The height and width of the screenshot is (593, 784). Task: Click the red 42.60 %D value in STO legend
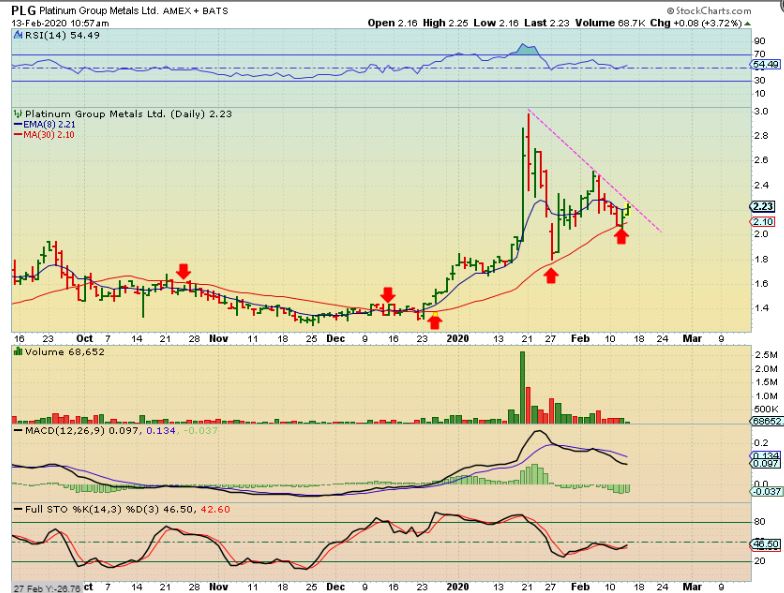coord(216,510)
